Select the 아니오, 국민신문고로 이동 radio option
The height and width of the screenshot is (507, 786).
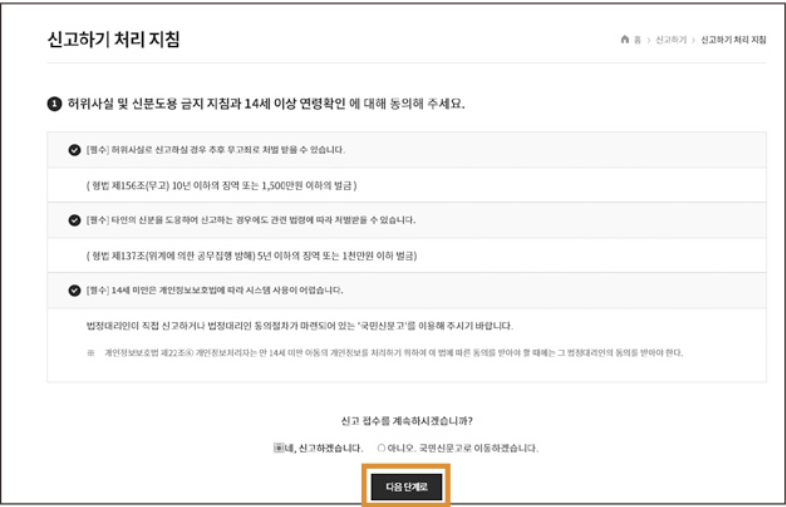click(x=381, y=448)
